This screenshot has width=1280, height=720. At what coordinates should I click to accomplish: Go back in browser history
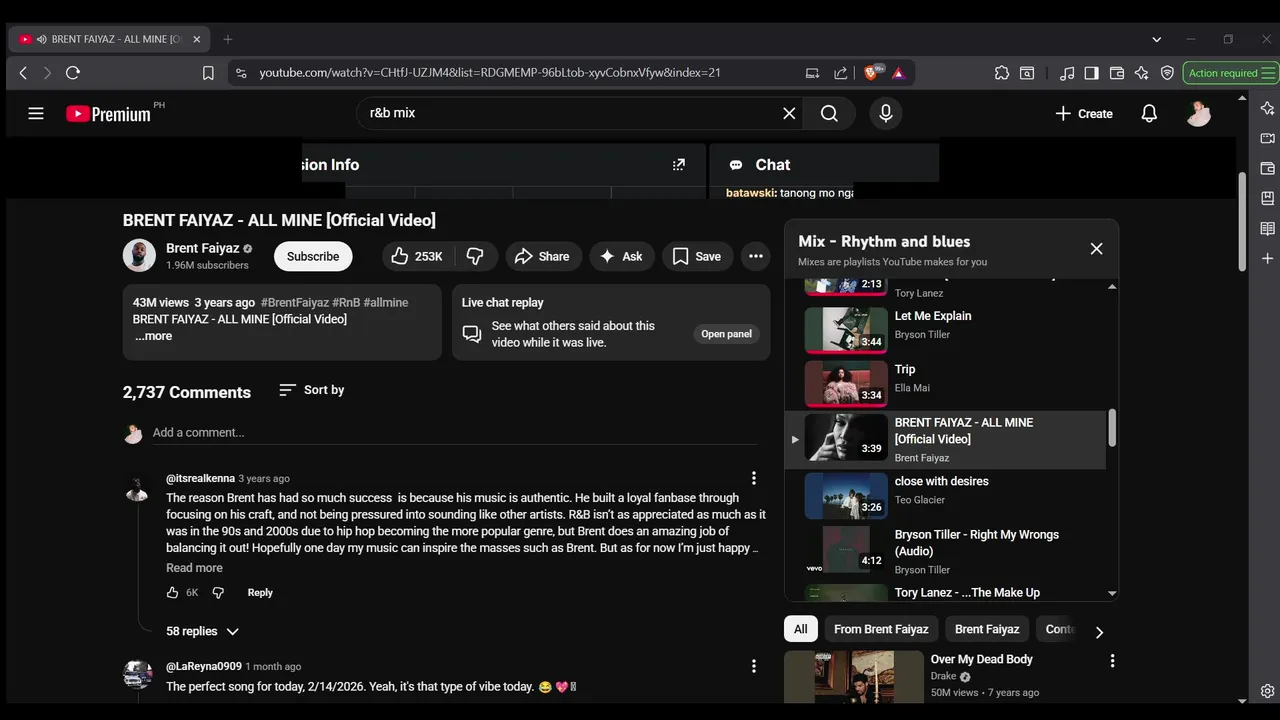[x=23, y=72]
